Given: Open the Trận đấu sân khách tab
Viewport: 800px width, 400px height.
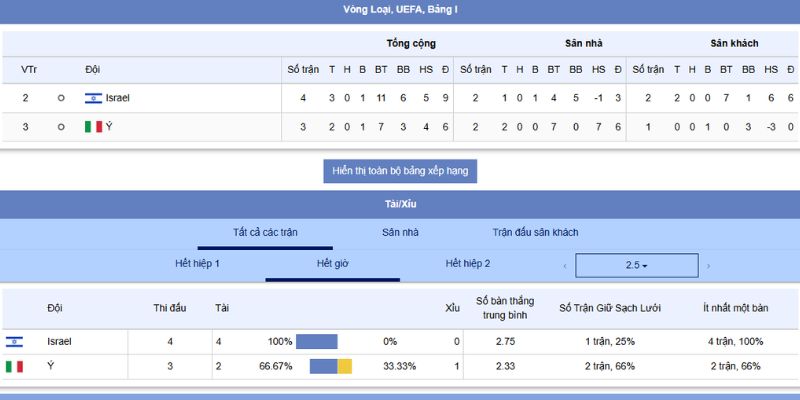Looking at the screenshot, I should 535,233.
